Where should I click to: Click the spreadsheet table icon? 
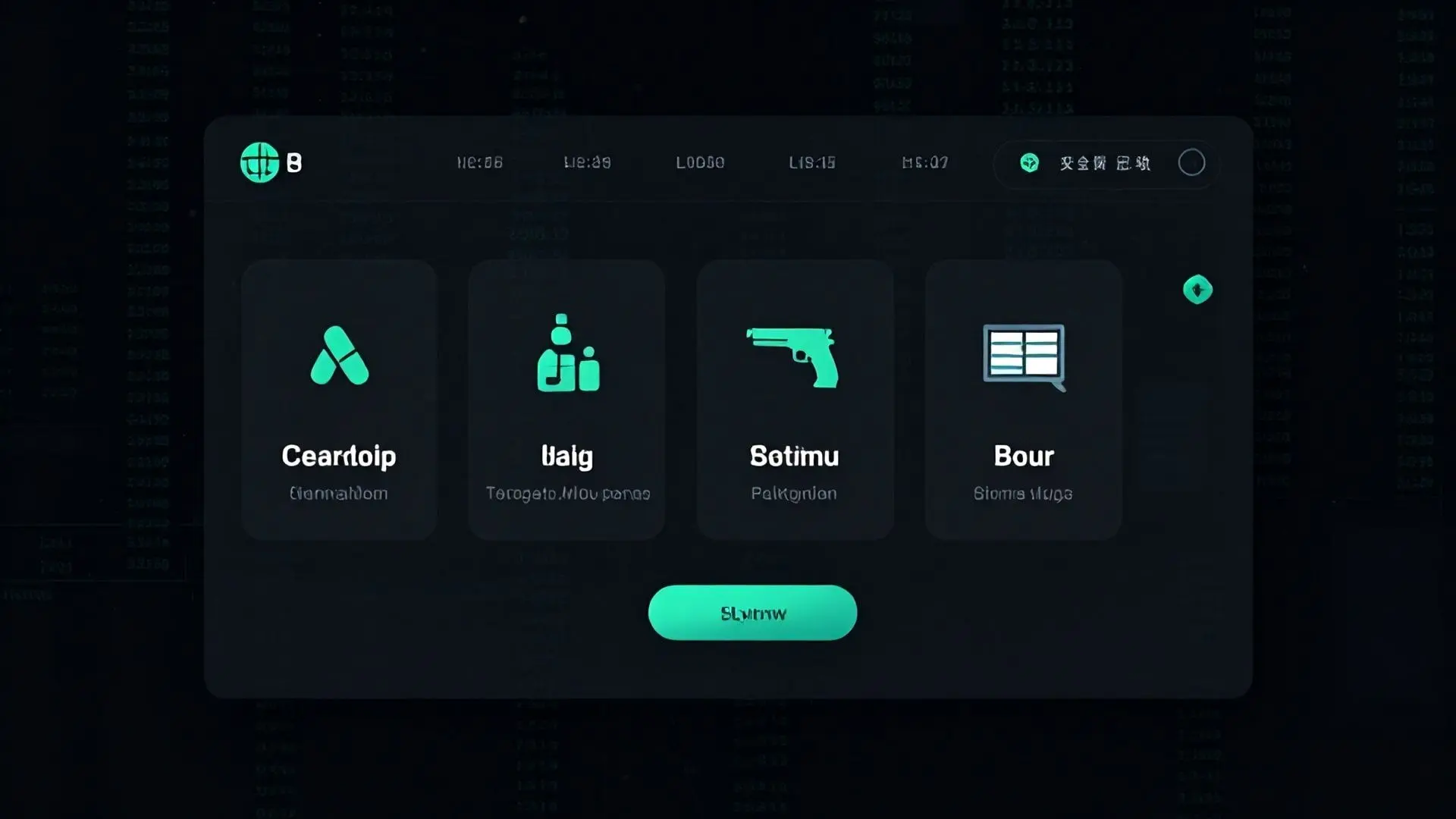coord(1024,355)
